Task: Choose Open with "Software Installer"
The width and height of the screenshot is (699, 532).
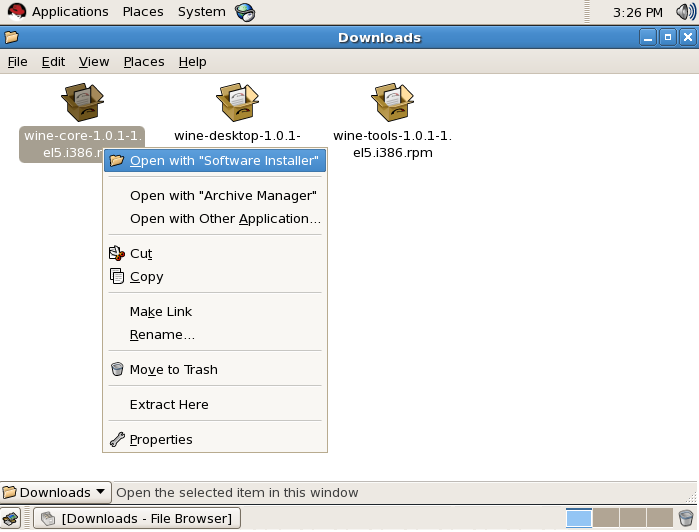Action: pyautogui.click(x=215, y=161)
